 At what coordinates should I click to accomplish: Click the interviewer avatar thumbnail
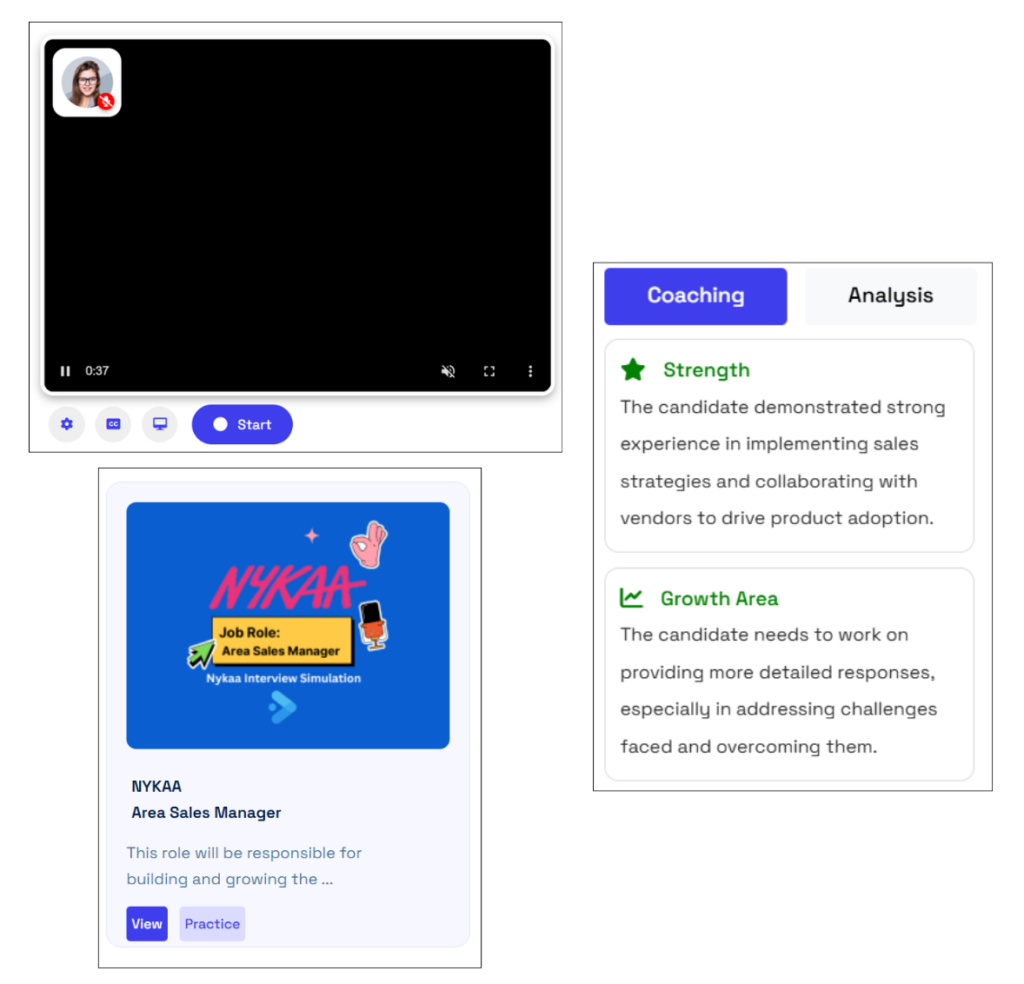(86, 82)
